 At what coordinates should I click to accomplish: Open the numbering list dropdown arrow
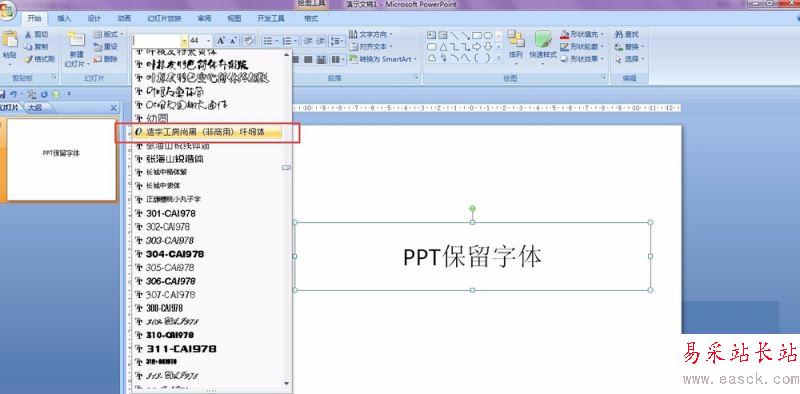coord(296,40)
